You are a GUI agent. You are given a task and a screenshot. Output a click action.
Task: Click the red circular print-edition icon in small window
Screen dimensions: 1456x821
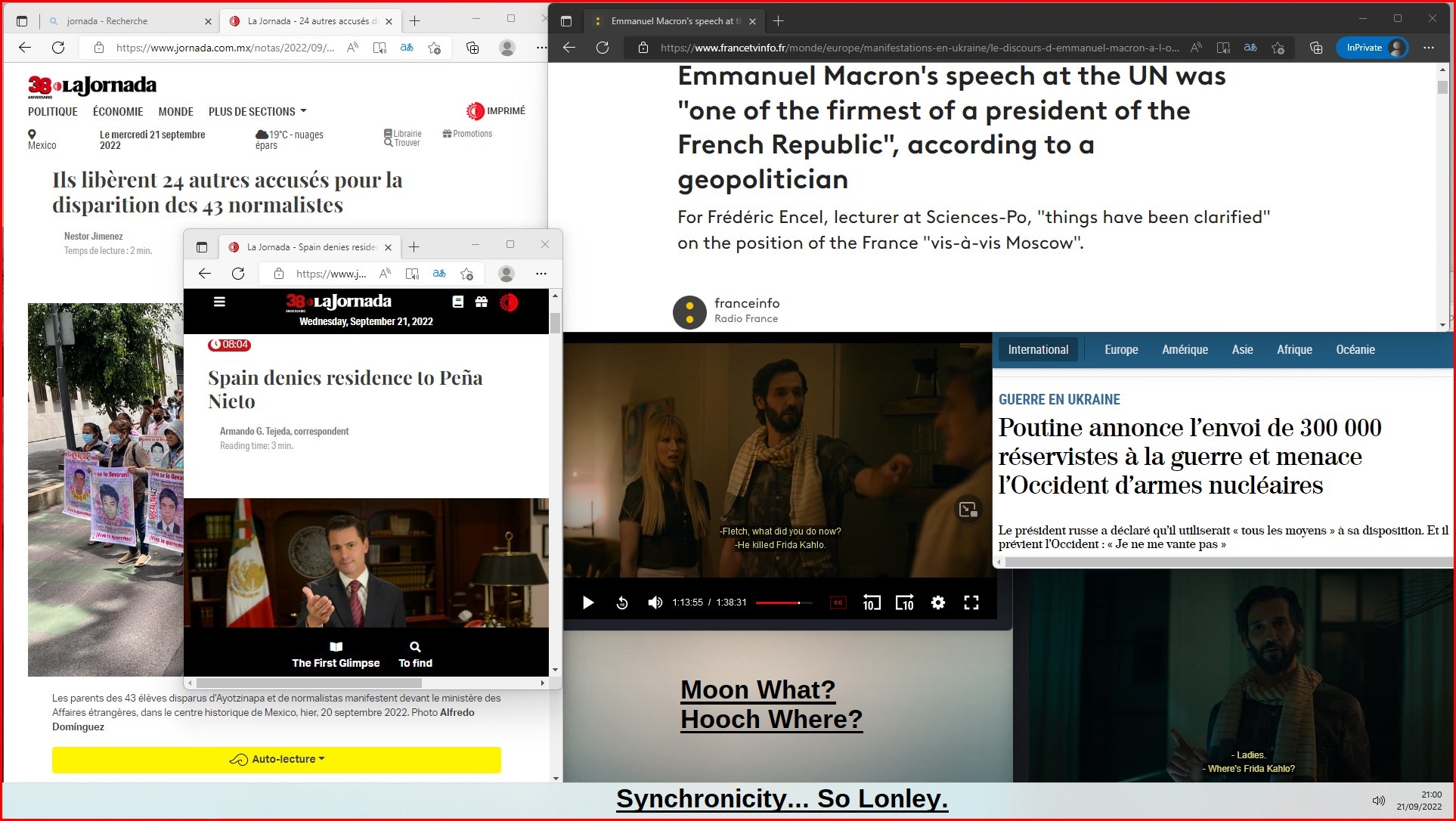pos(509,302)
